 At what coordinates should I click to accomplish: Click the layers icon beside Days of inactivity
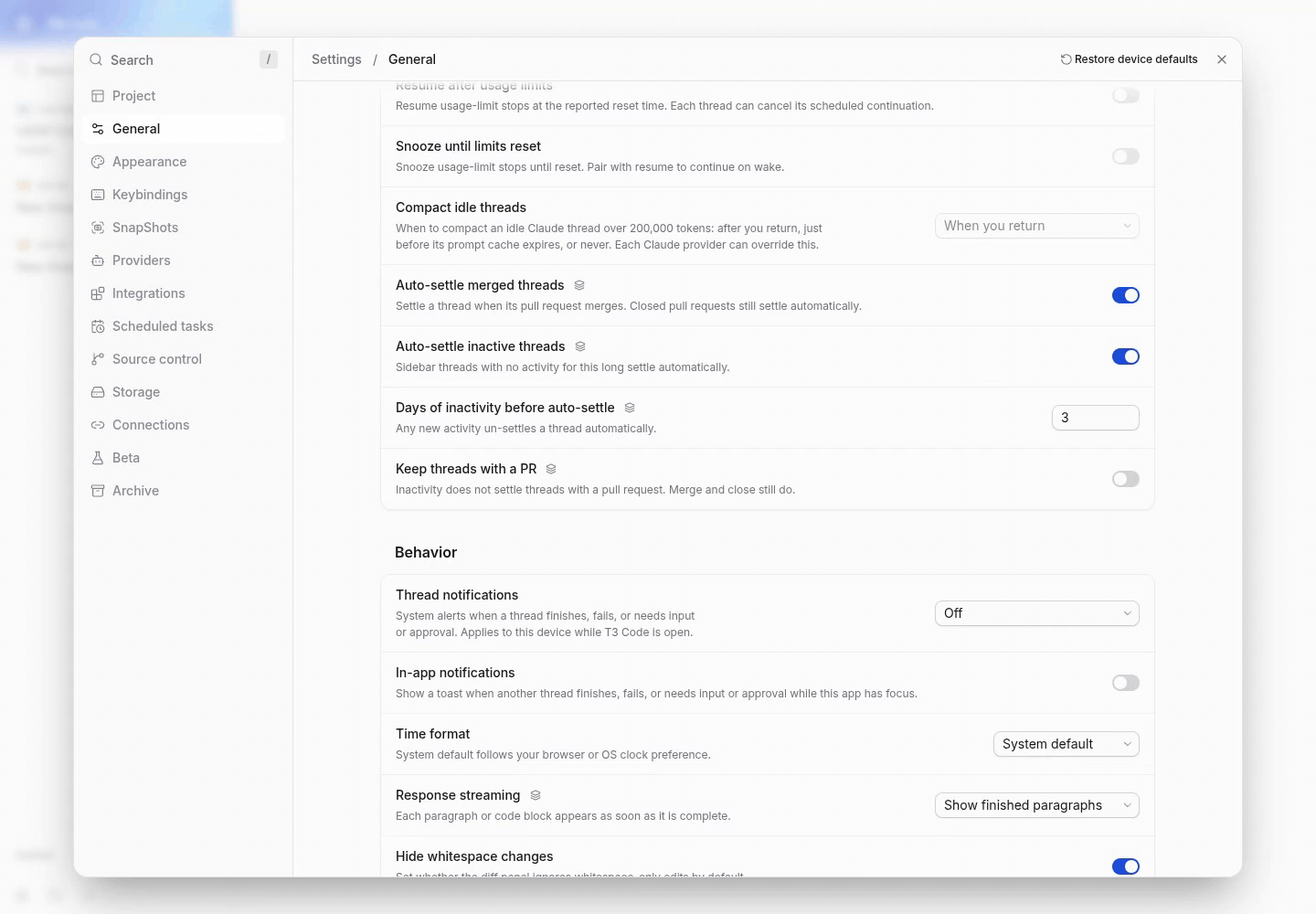(x=630, y=408)
